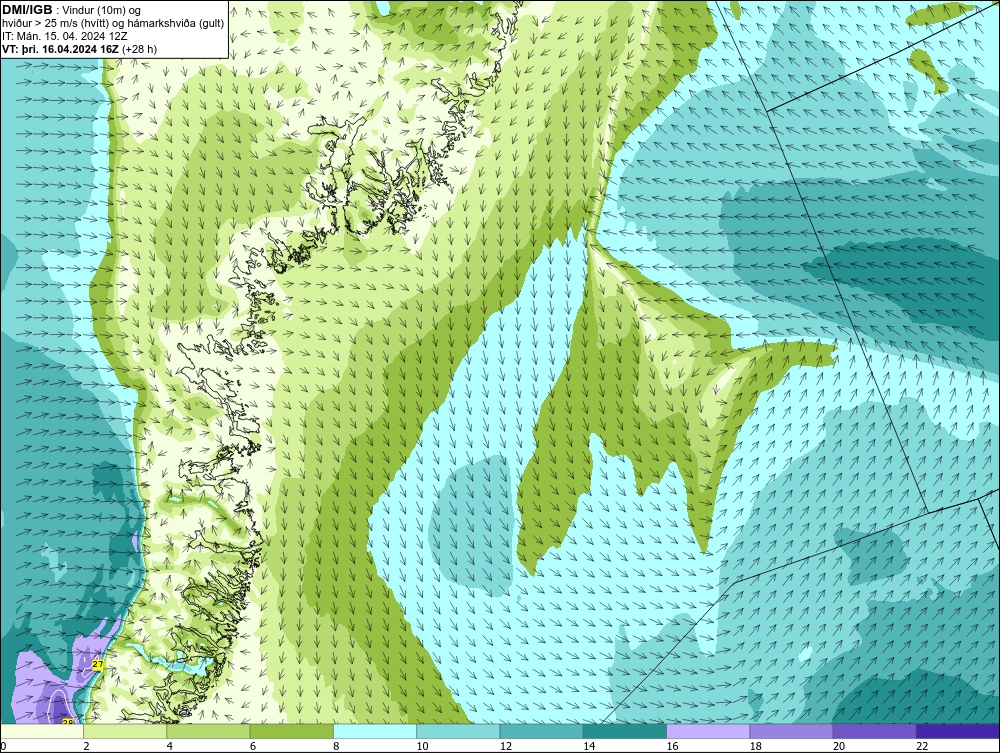Viewport: 1000px width, 753px height.
Task: Click the legend scale number '2'
Action: pyautogui.click(x=86, y=746)
